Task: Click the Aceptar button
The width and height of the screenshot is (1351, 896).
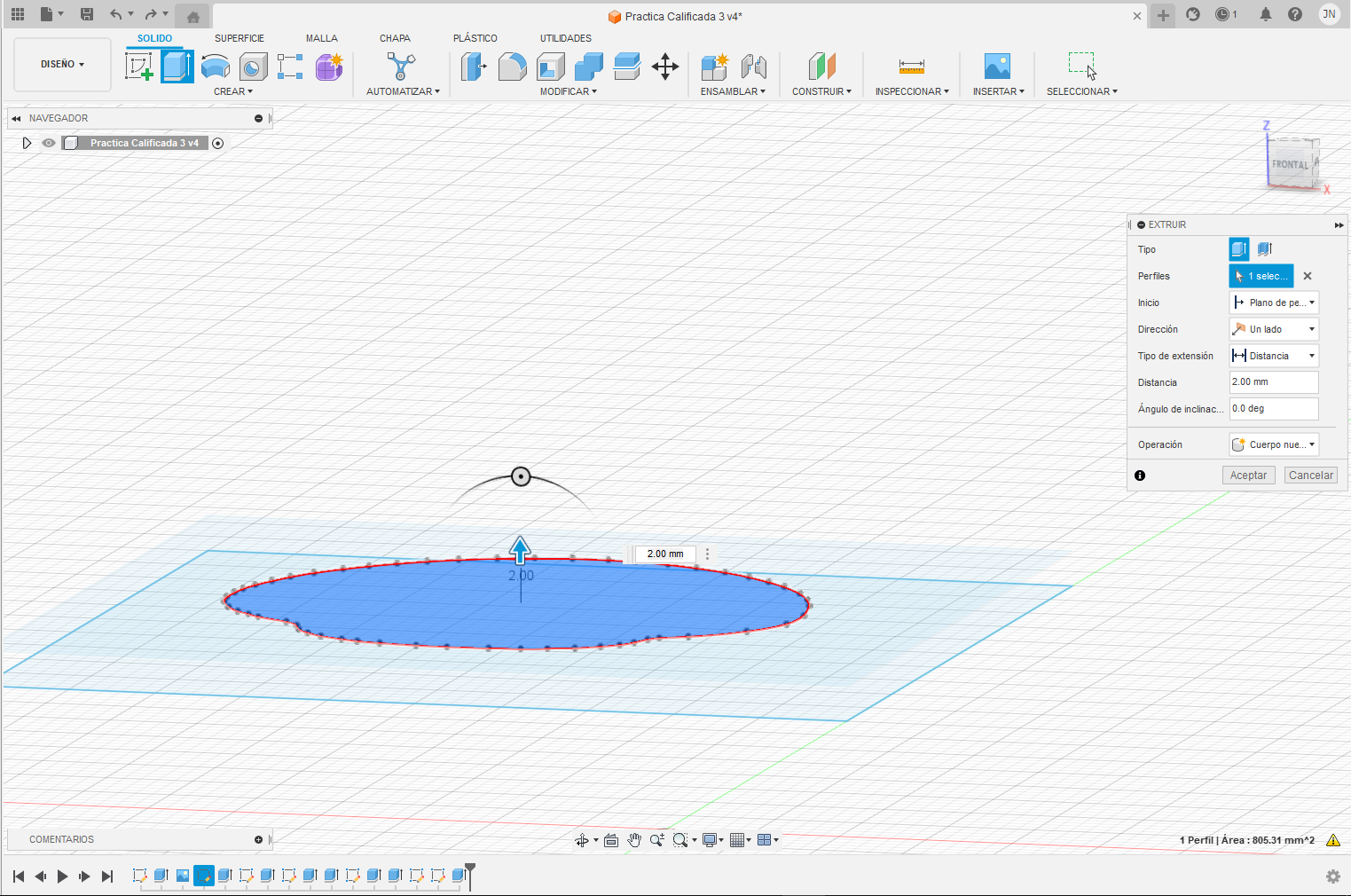Action: tap(1248, 476)
